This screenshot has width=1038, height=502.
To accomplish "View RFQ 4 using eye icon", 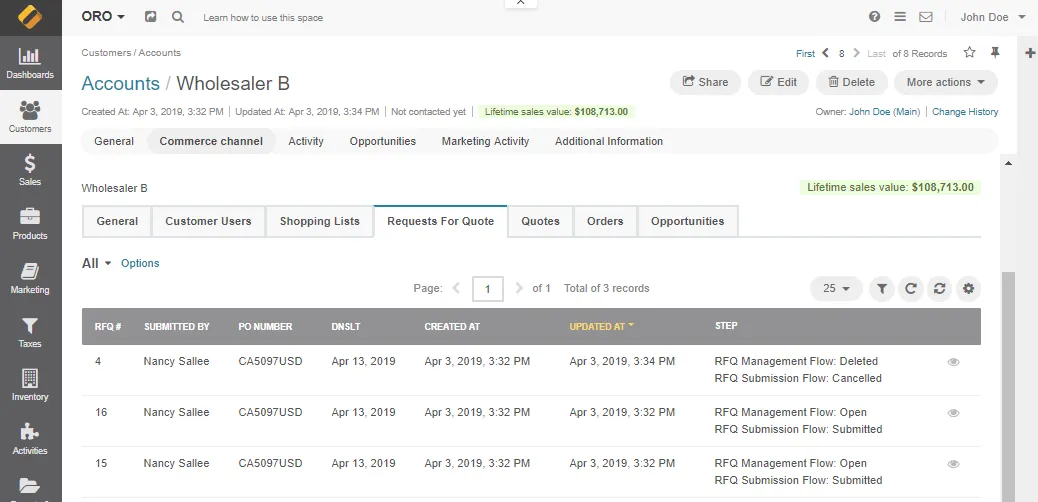I will tap(953, 362).
